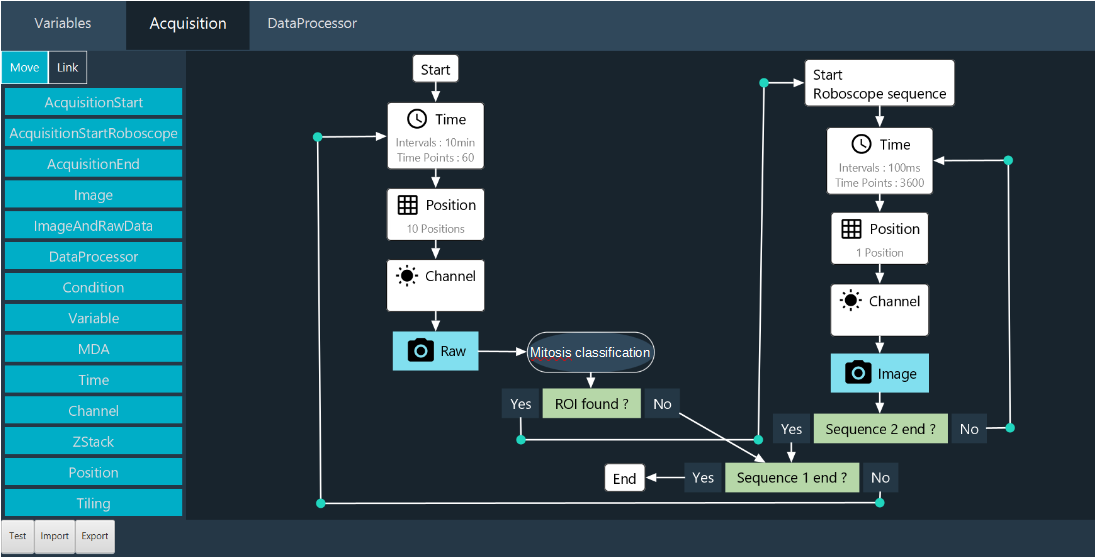This screenshot has width=1095, height=557.
Task: Click Yes branch of Sequence 2 end
Action: 791,429
